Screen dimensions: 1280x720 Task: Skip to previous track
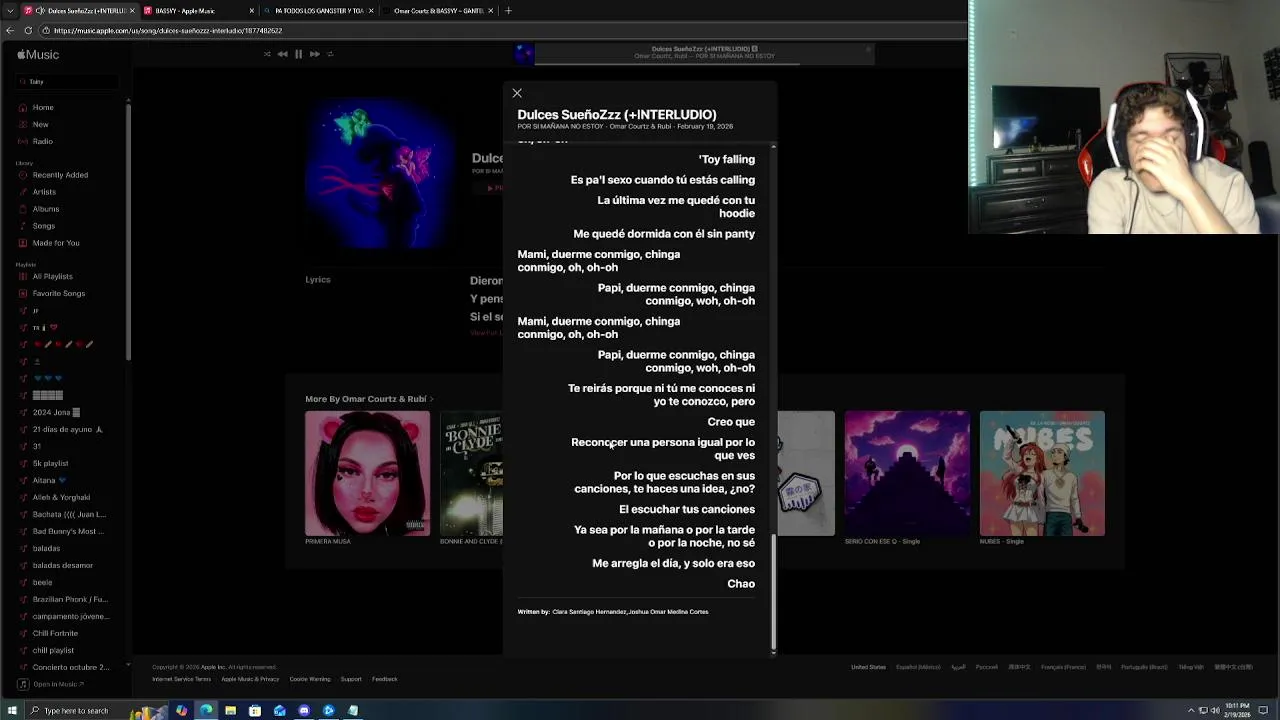point(282,54)
